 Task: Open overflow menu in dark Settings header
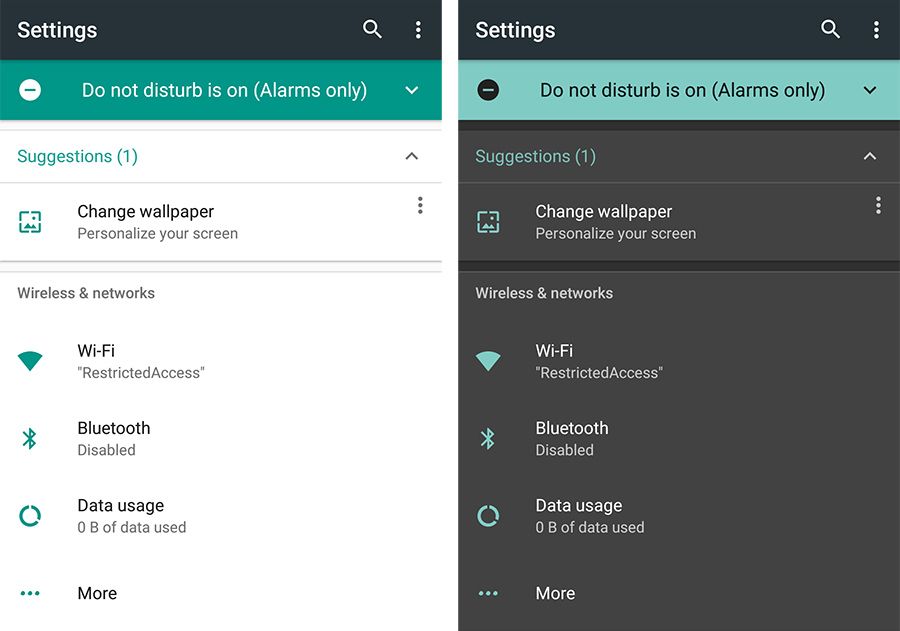pos(876,30)
